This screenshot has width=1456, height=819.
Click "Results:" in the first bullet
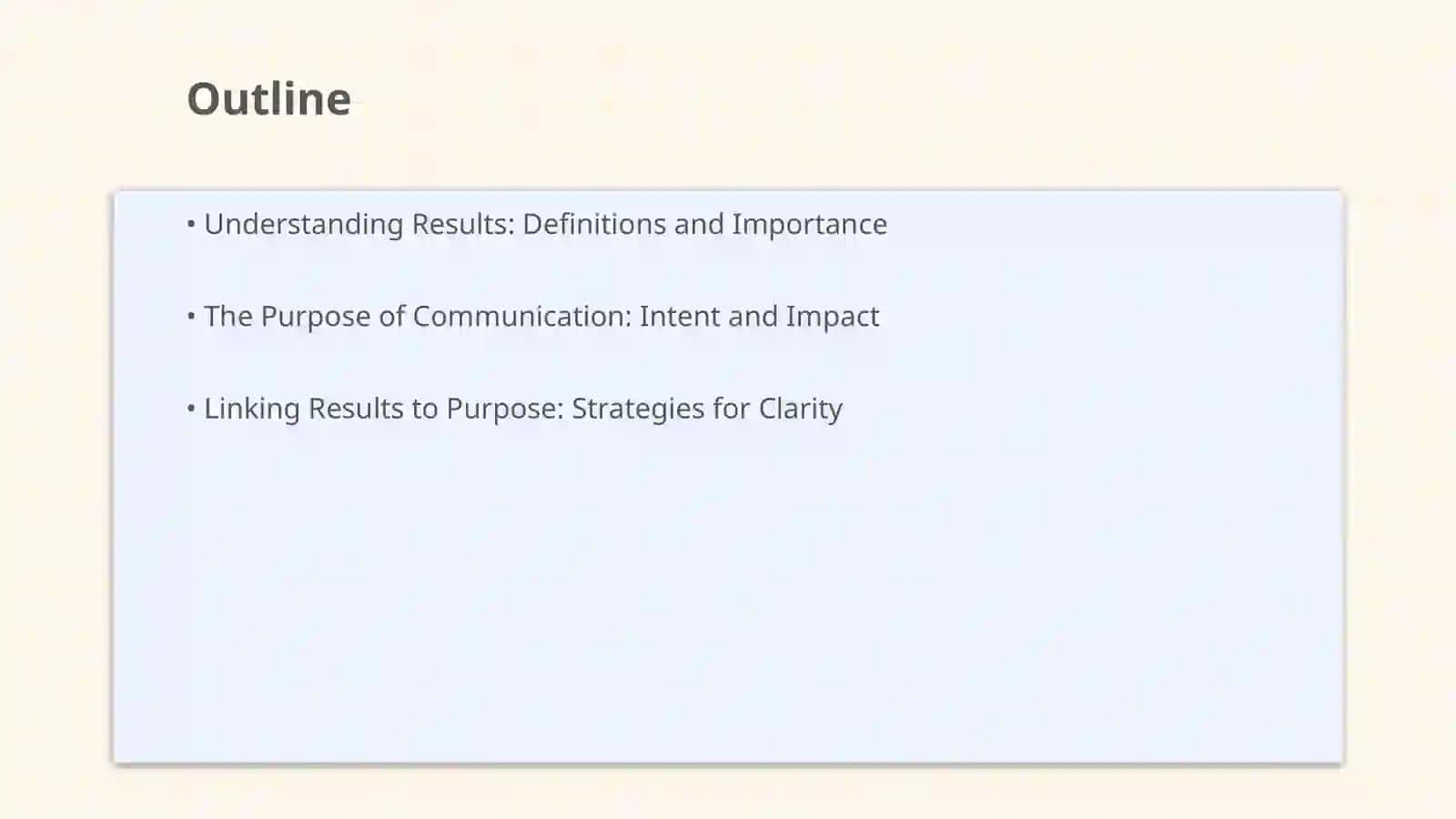click(463, 224)
